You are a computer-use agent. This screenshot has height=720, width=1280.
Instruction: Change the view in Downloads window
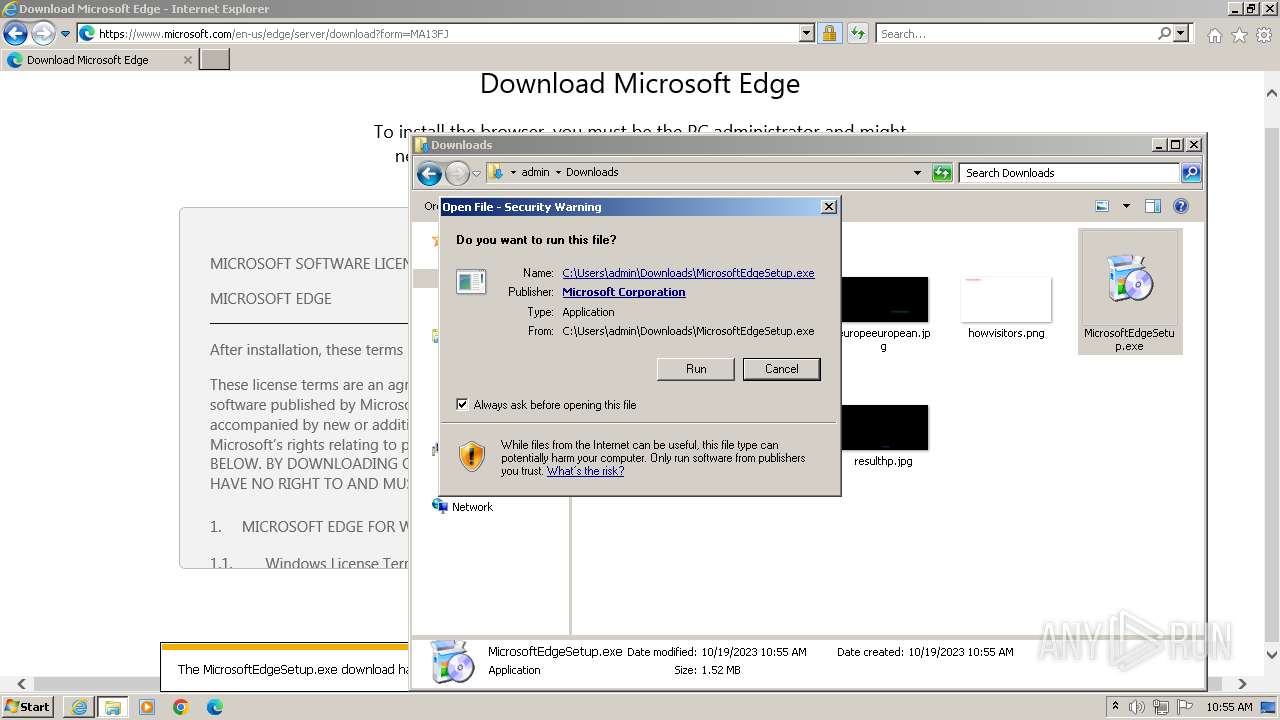coord(1102,206)
